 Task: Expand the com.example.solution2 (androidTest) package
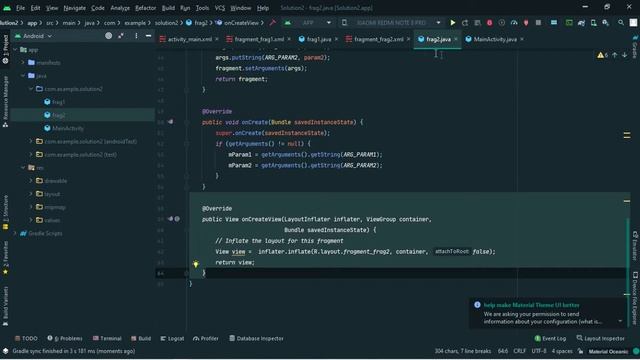click(x=31, y=141)
